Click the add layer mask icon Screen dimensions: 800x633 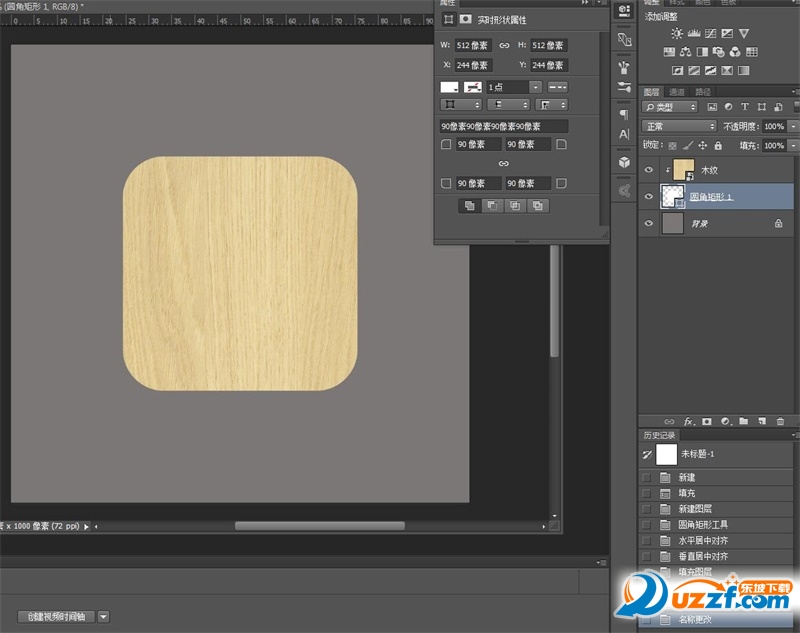[x=707, y=421]
